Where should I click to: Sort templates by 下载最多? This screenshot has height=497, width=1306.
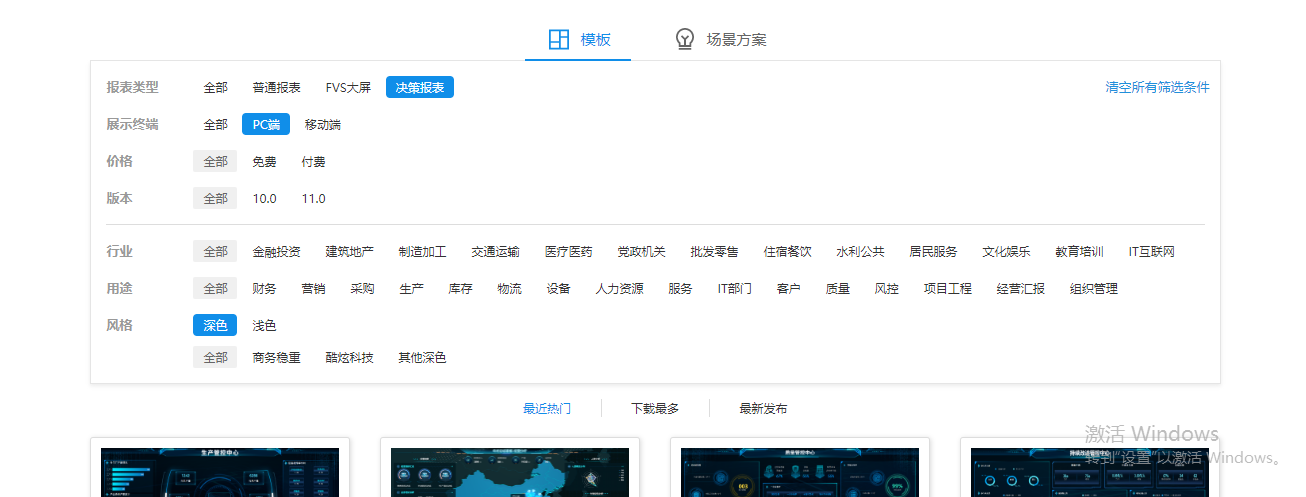(655, 408)
